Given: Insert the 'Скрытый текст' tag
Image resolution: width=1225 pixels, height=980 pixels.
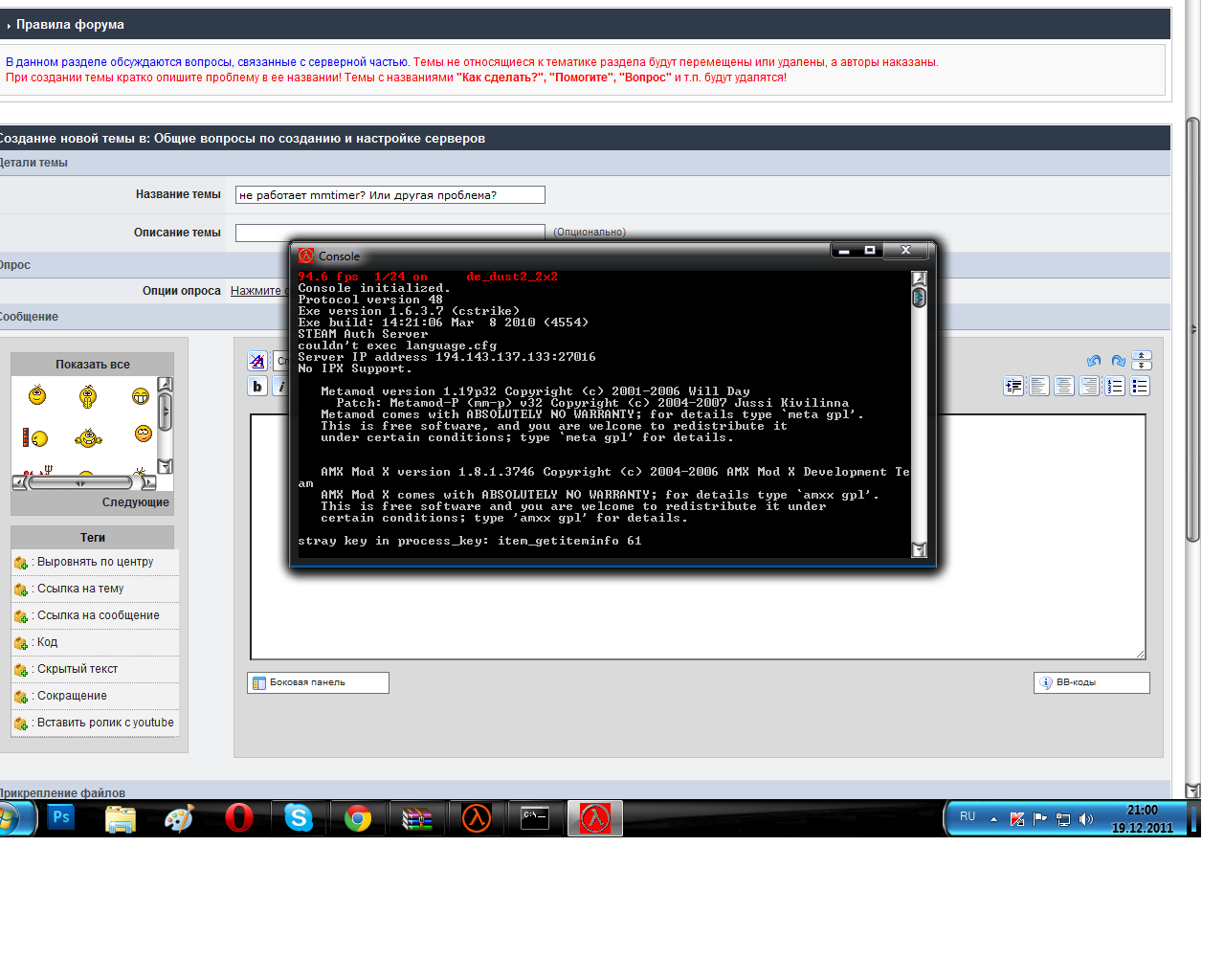Looking at the screenshot, I should tap(95, 669).
